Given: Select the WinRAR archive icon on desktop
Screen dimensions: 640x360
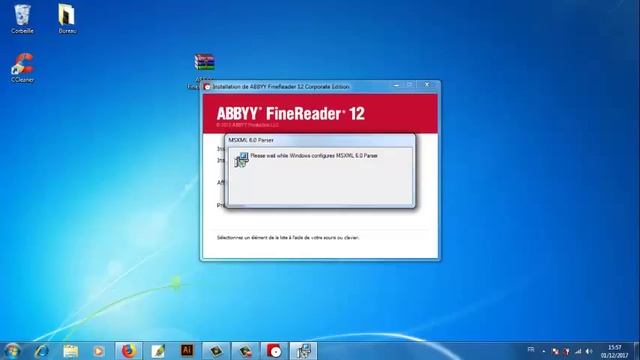Looking at the screenshot, I should click(204, 63).
